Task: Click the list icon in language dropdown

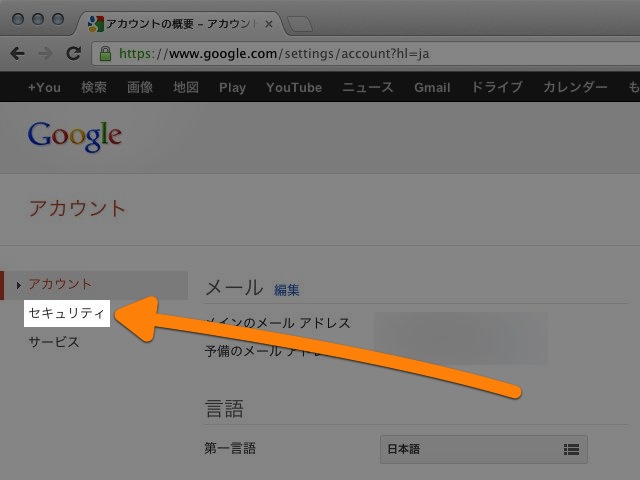Action: [571, 449]
